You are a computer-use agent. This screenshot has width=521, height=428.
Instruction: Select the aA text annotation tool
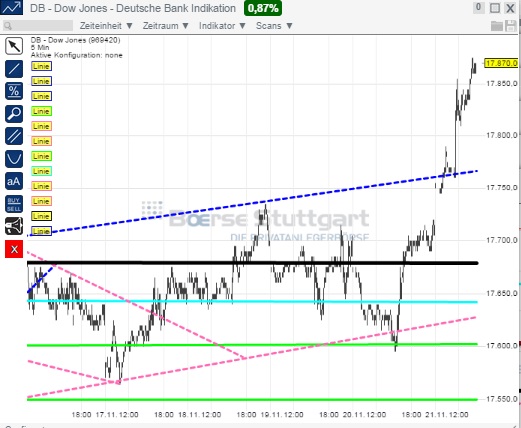pos(14,181)
